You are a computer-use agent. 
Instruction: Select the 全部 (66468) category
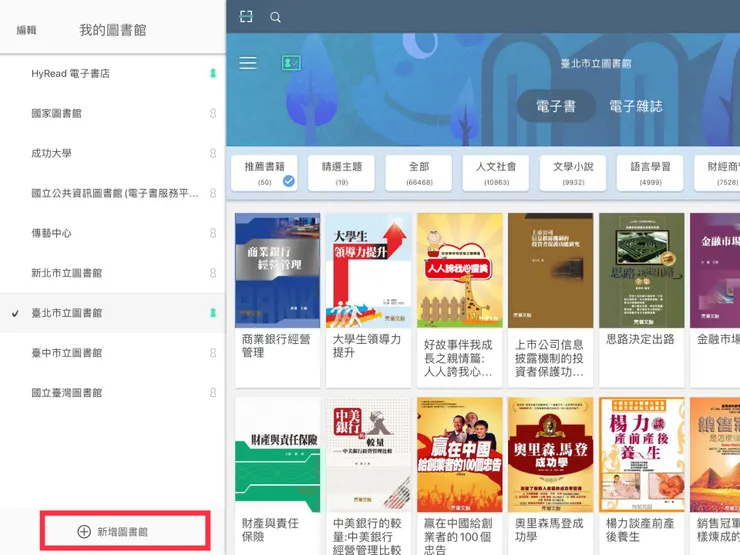click(x=419, y=173)
